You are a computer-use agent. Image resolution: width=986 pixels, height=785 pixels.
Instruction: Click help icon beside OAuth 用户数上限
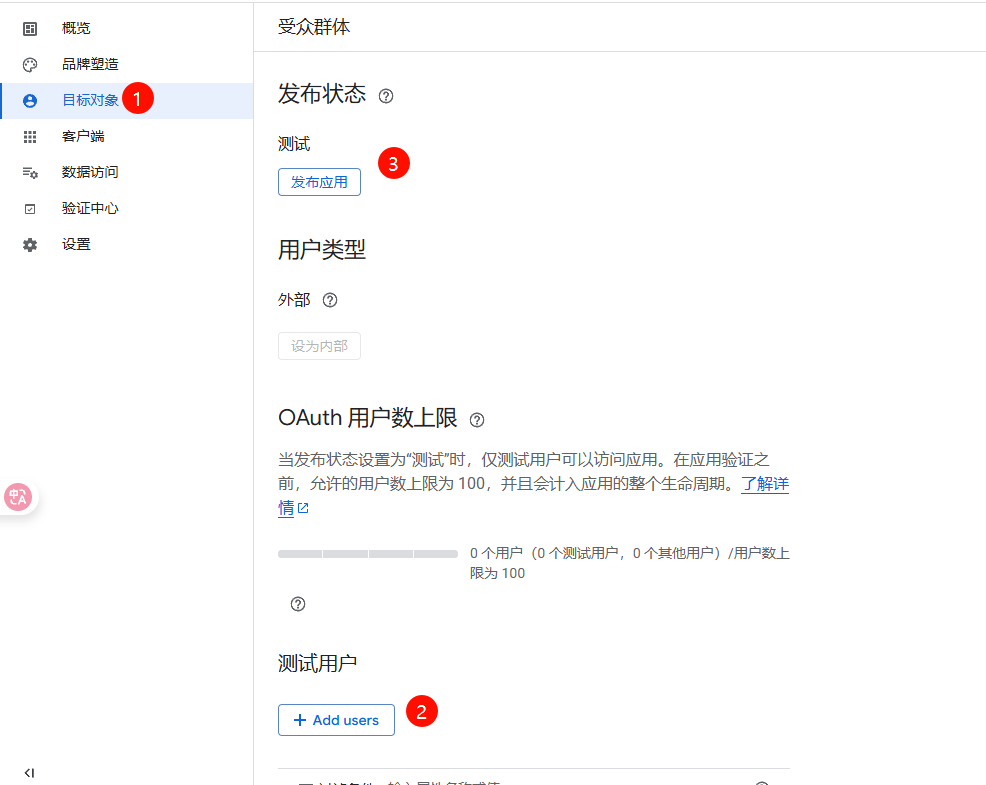tap(477, 420)
